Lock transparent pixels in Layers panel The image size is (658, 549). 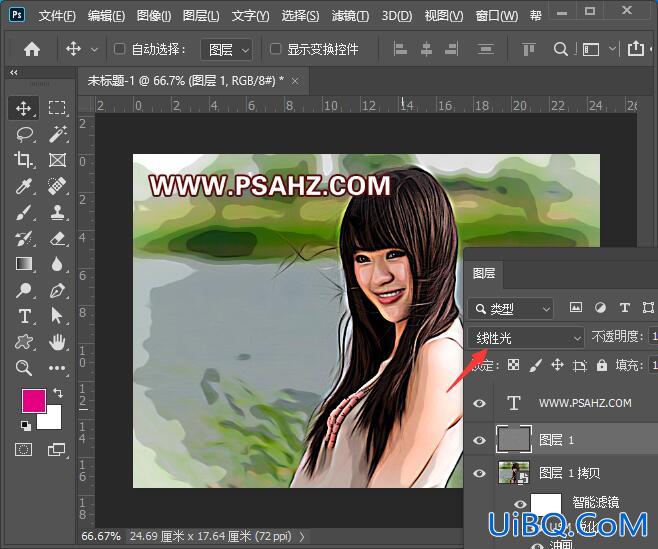coord(514,365)
